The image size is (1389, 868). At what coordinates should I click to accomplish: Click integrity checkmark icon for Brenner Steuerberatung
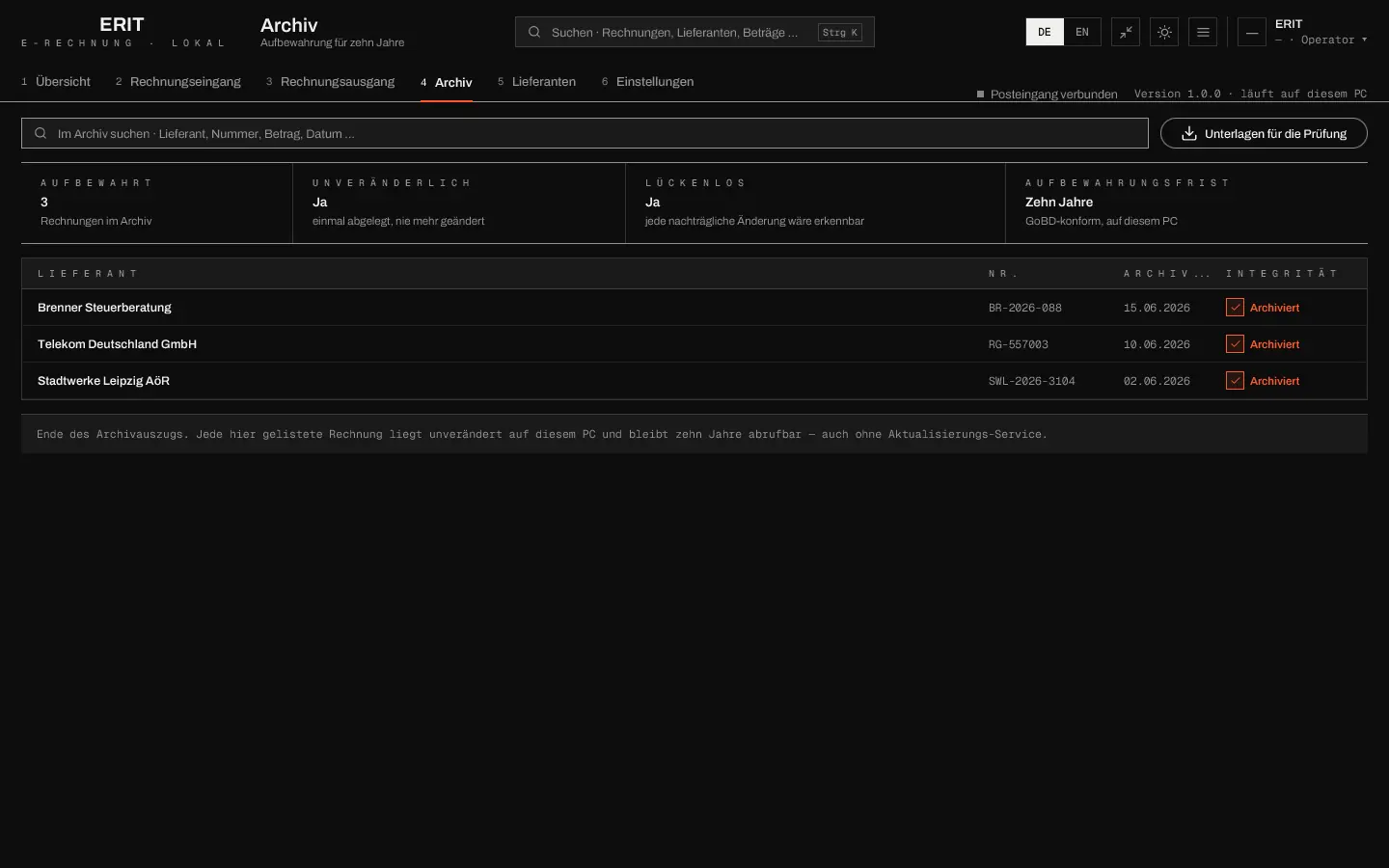coord(1235,308)
